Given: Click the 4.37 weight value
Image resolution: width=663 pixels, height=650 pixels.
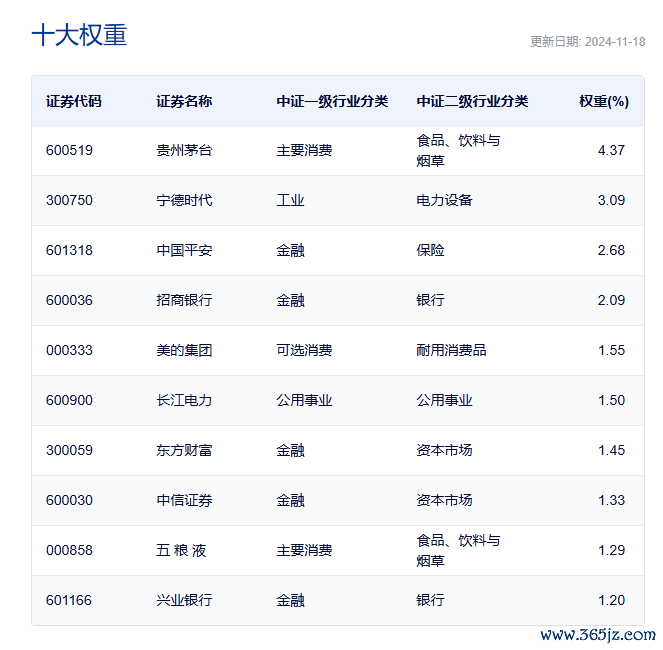Looking at the screenshot, I should 611,150.
